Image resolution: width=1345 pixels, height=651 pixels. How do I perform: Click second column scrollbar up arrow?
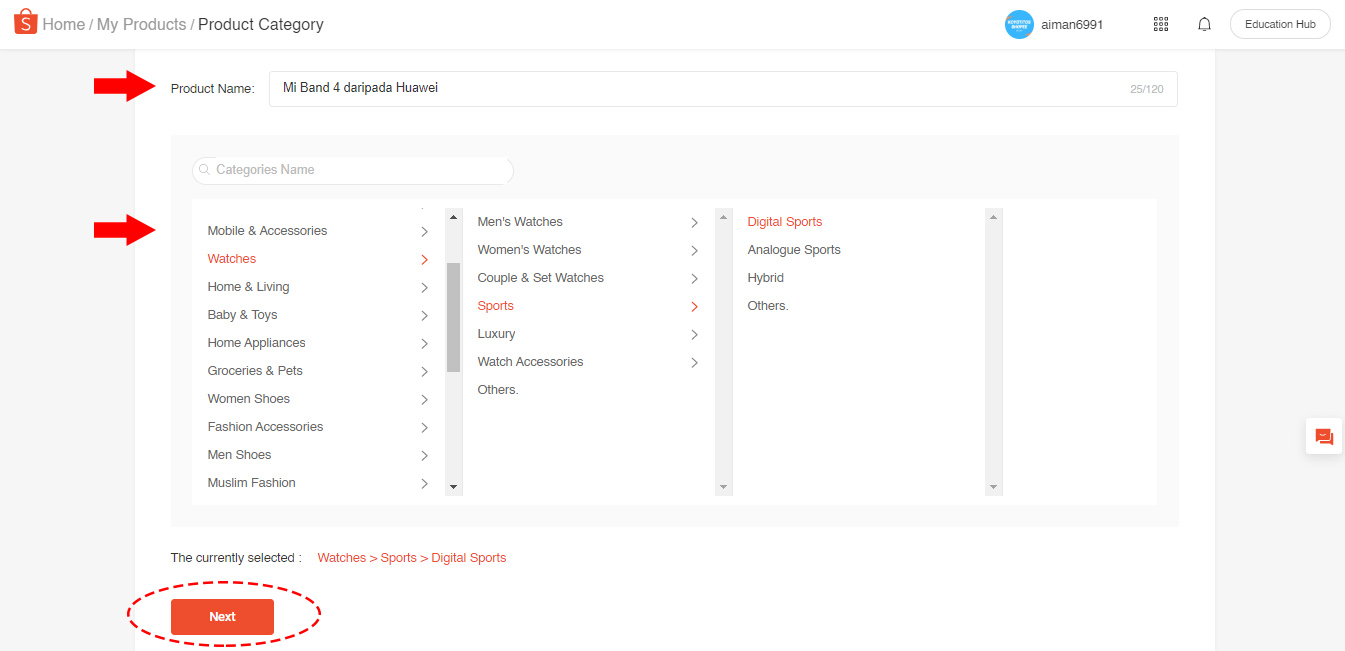[724, 216]
